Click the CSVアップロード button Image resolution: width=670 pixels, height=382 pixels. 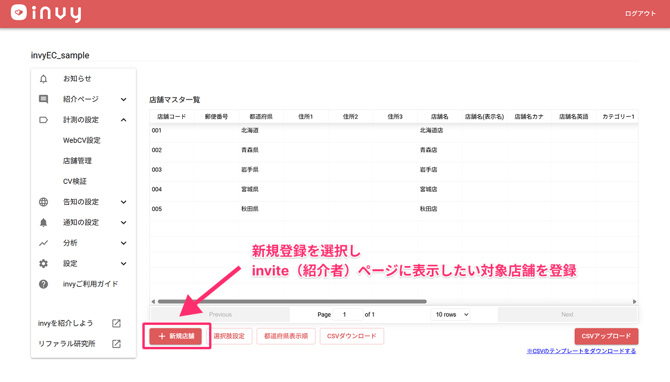pos(606,336)
